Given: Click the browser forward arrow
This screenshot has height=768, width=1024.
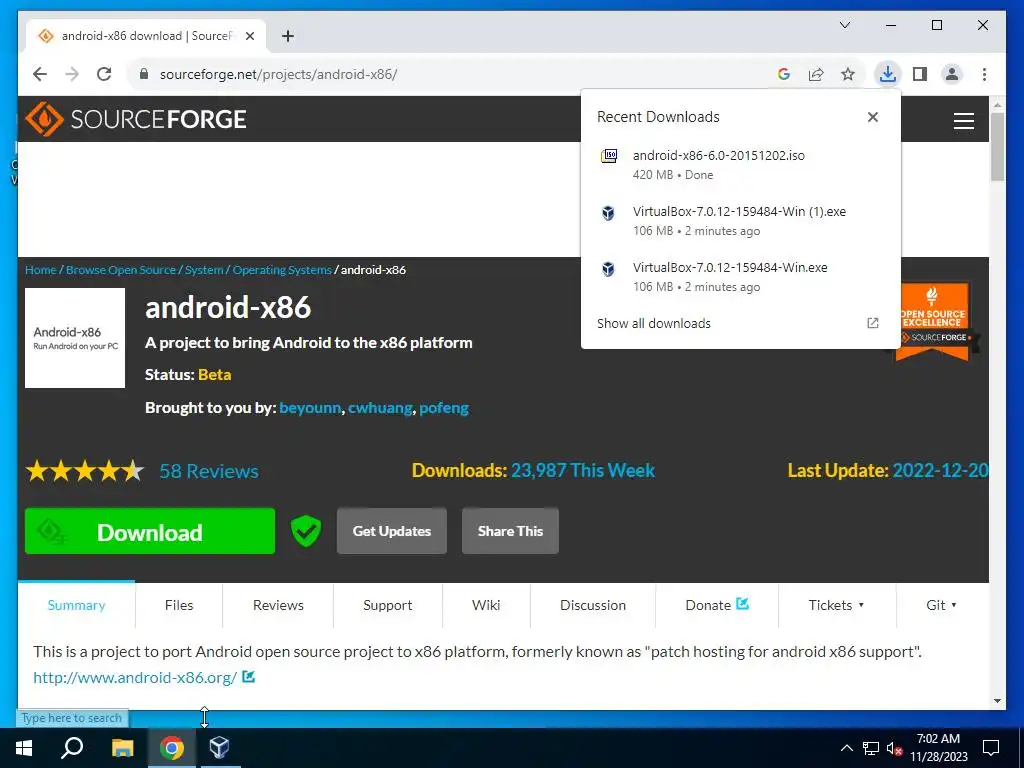Looking at the screenshot, I should [x=72, y=74].
